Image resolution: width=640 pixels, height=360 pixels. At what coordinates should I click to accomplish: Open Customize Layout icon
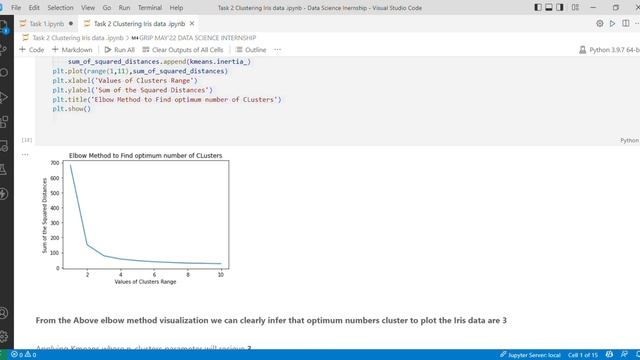575,7
